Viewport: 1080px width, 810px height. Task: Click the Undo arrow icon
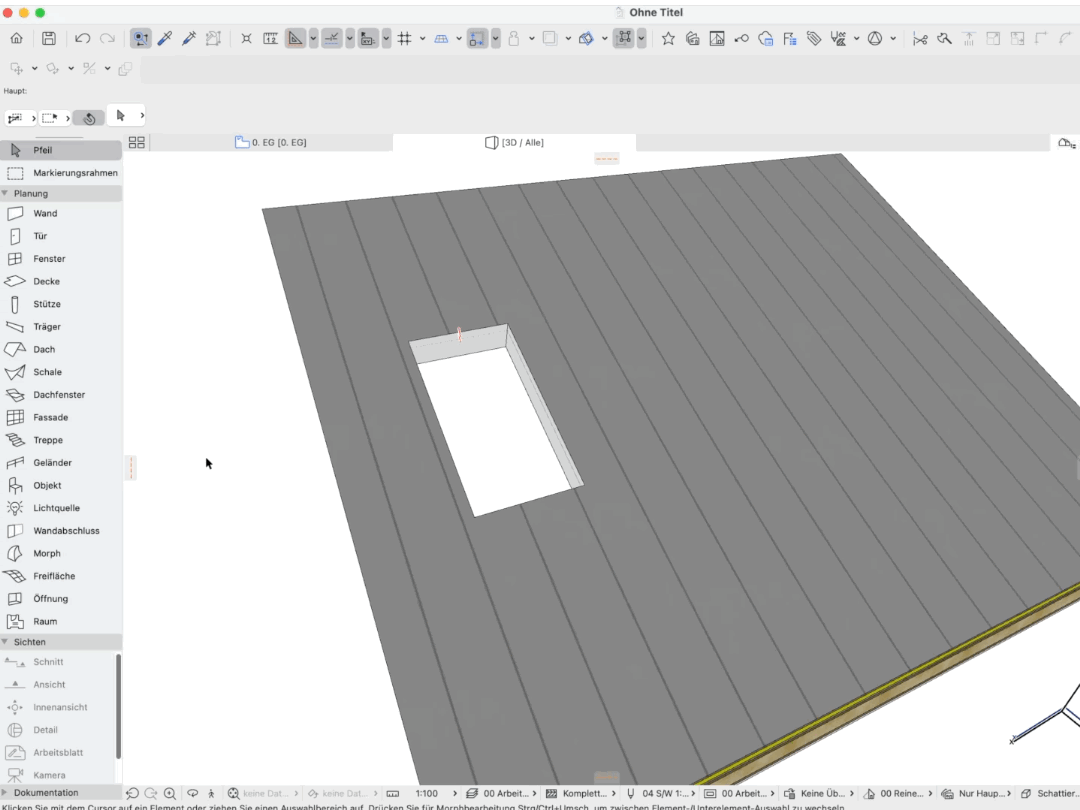[83, 39]
